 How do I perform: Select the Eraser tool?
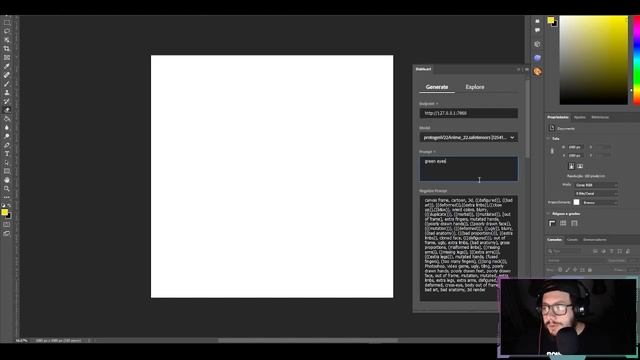tap(7, 110)
